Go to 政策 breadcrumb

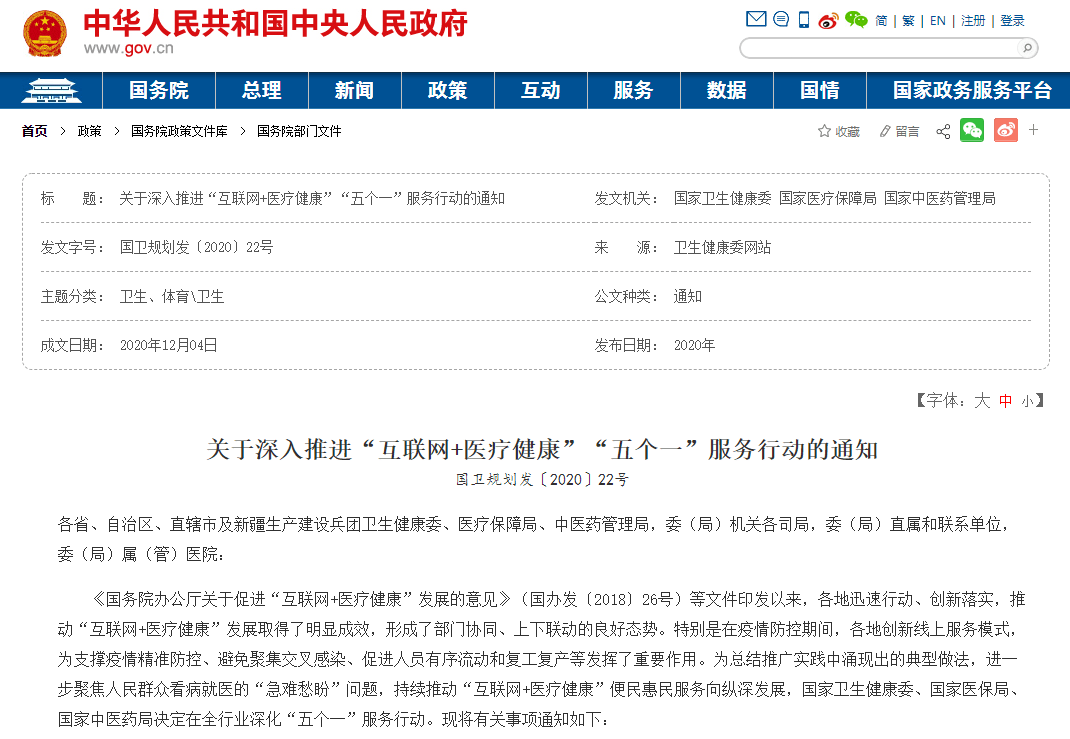click(89, 131)
